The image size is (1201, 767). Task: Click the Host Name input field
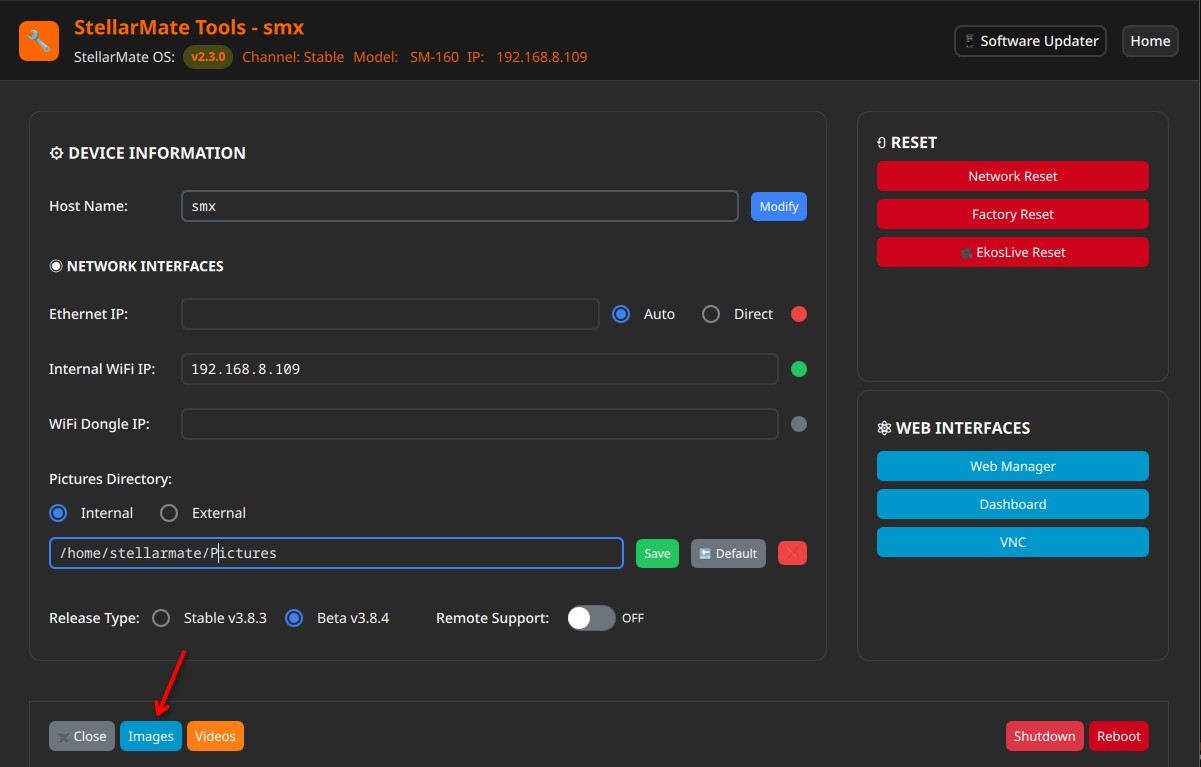click(x=460, y=206)
